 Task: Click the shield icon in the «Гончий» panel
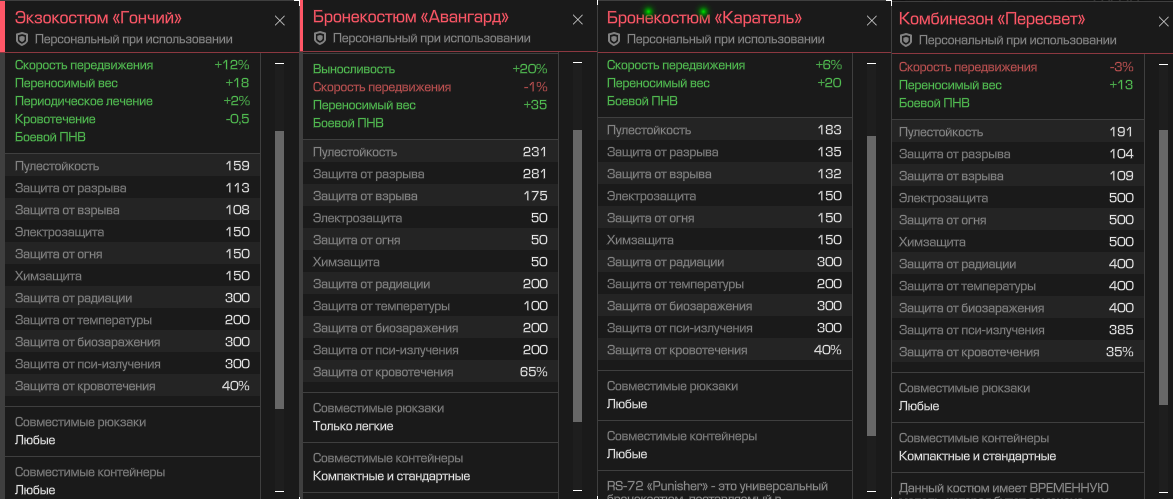coord(22,39)
